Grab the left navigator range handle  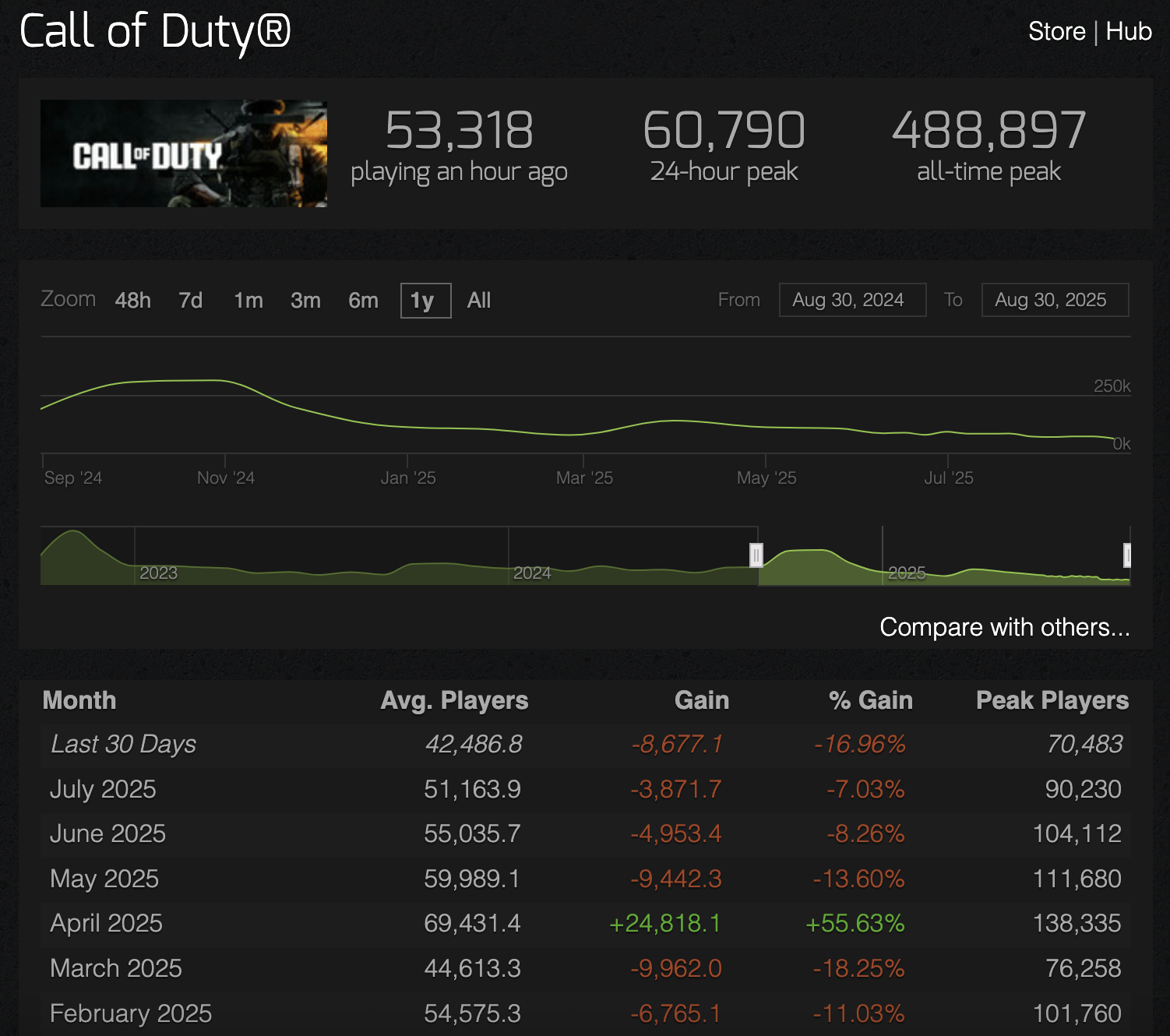[756, 555]
